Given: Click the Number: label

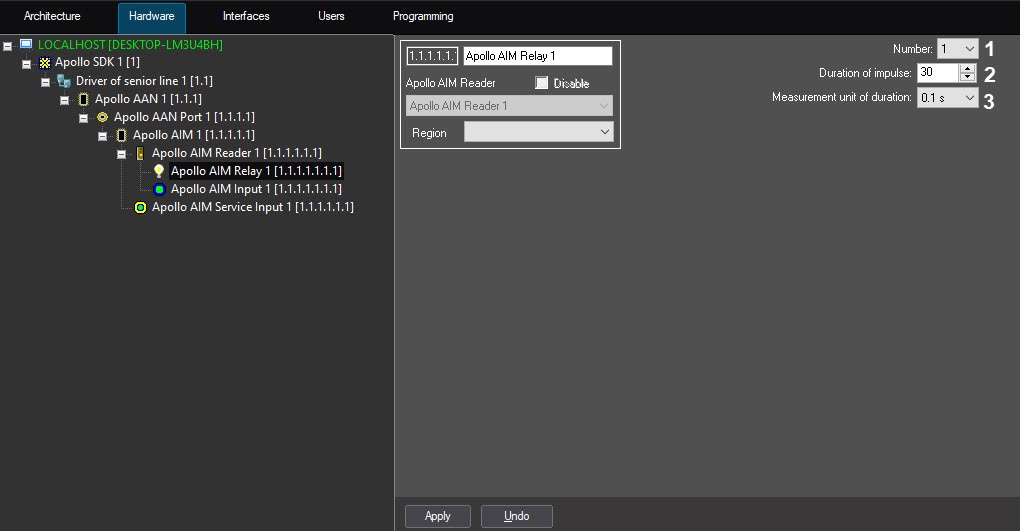Looking at the screenshot, I should [x=913, y=49].
